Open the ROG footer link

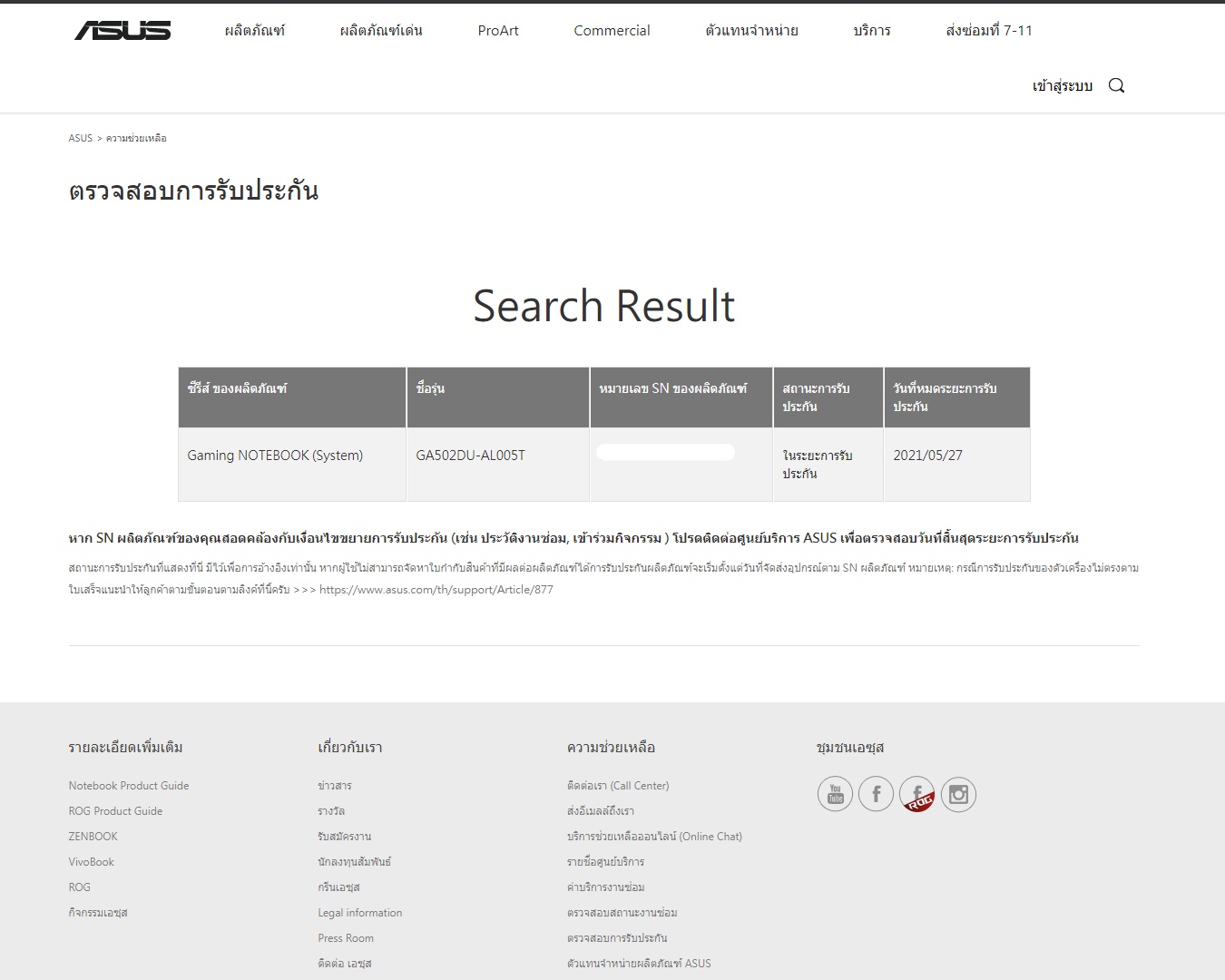pos(80,887)
